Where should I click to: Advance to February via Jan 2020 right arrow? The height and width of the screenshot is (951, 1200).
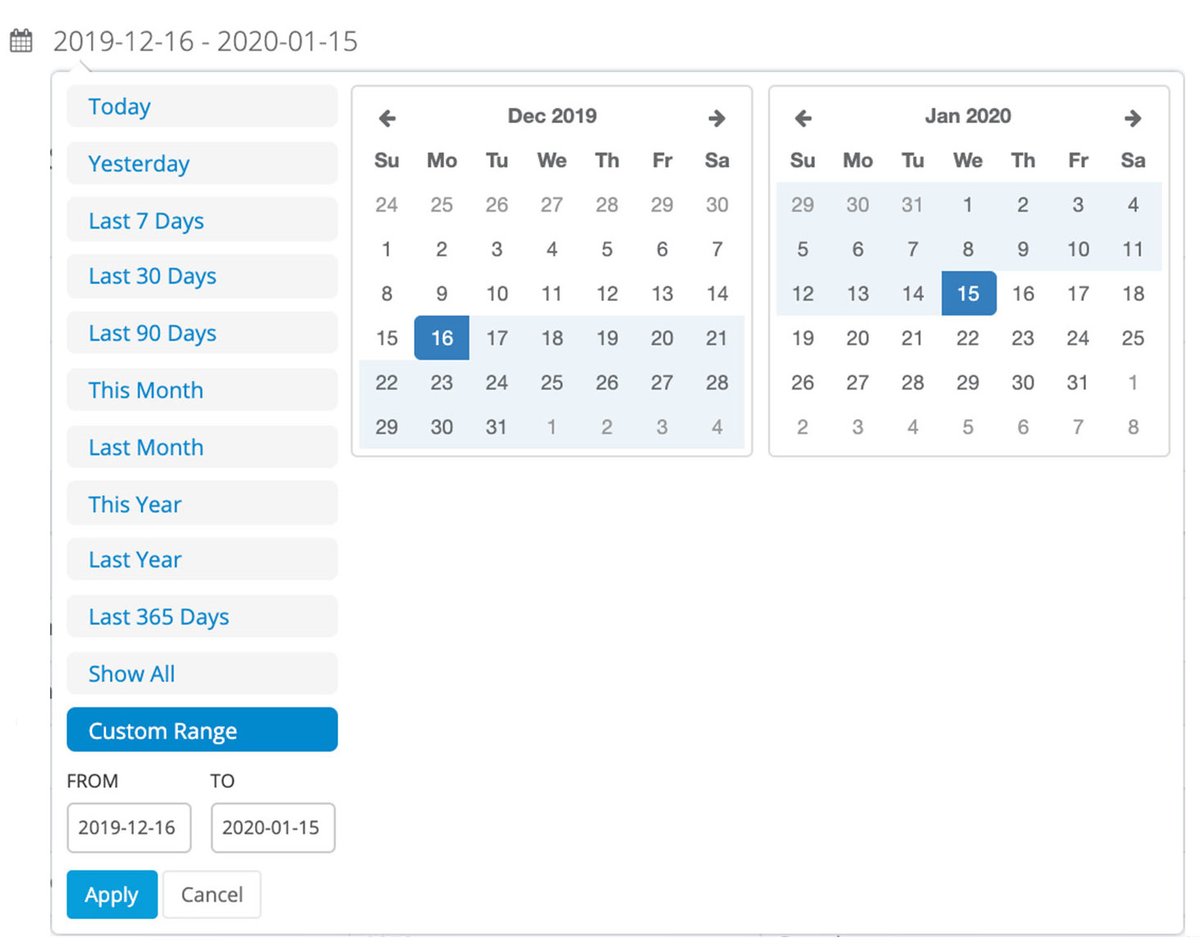click(x=1132, y=117)
